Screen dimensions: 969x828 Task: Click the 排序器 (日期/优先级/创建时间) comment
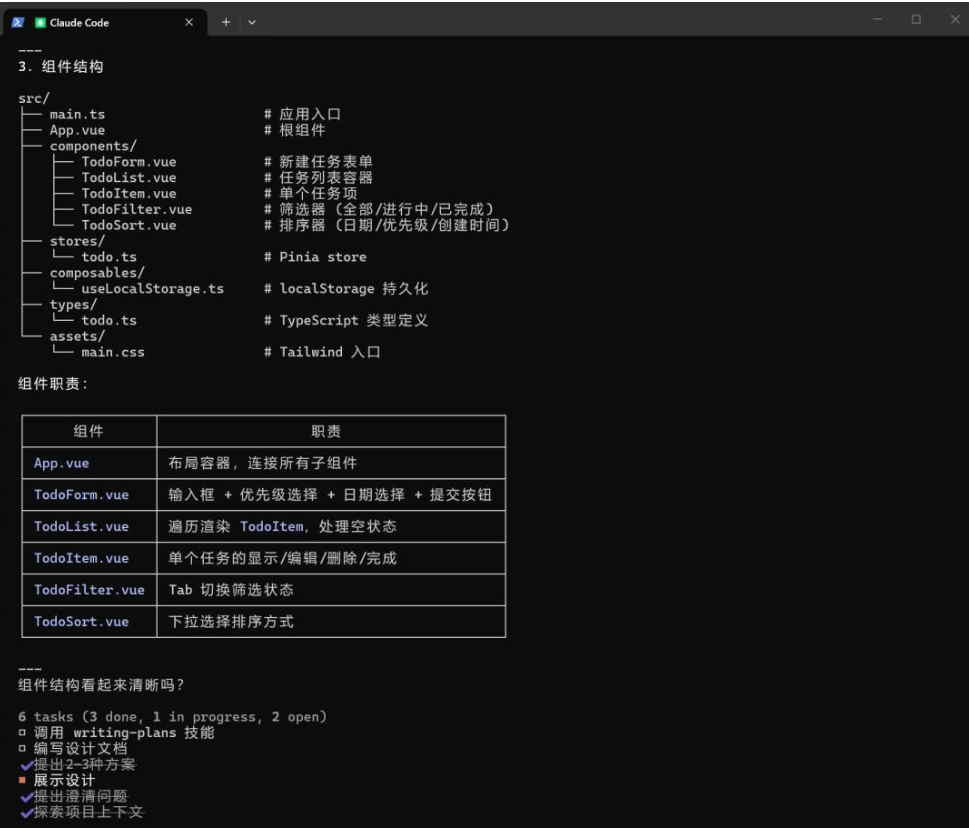coord(387,226)
